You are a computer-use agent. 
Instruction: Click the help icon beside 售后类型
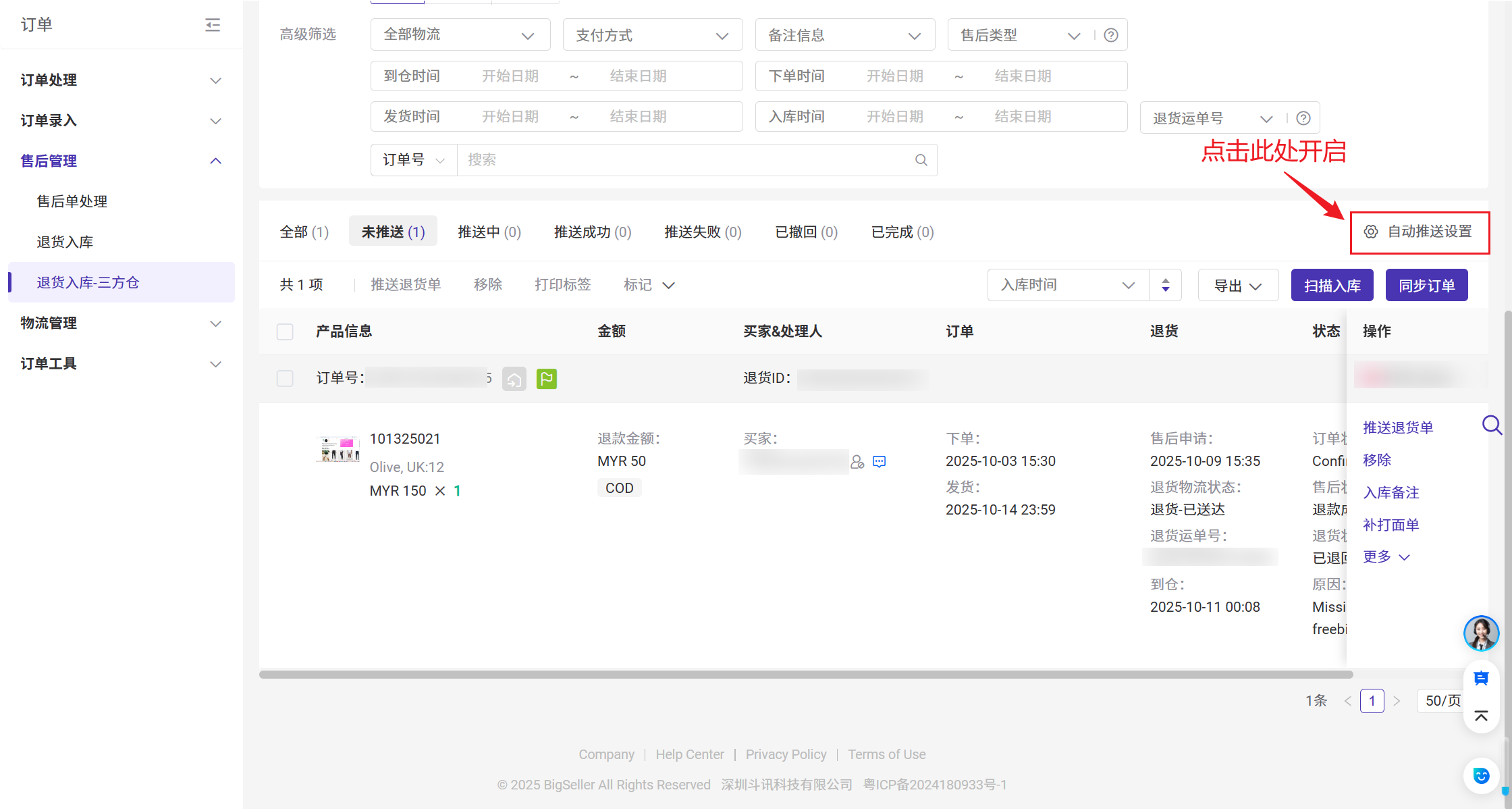click(1111, 35)
